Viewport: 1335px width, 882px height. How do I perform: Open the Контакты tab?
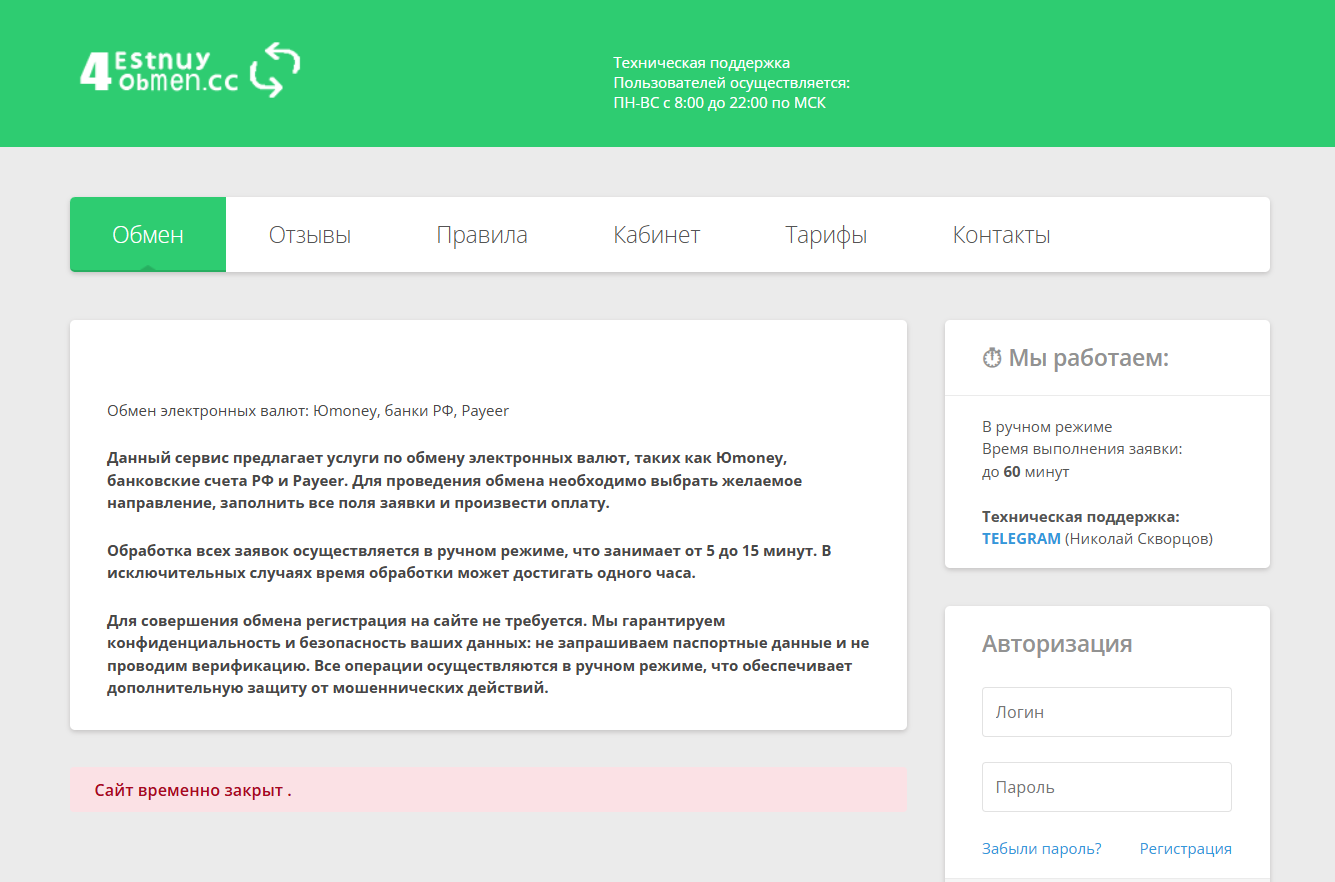pyautogui.click(x=1001, y=234)
